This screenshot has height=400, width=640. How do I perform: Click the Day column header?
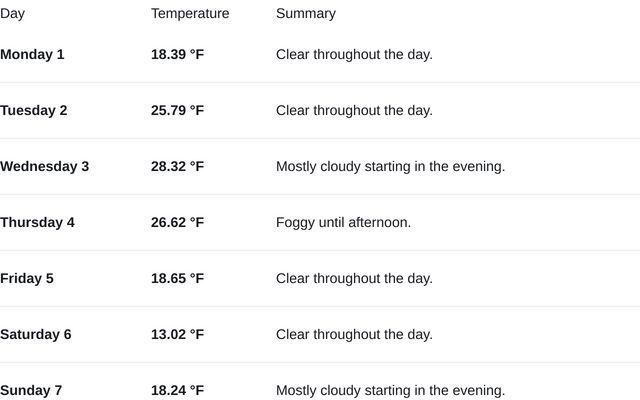pyautogui.click(x=12, y=14)
